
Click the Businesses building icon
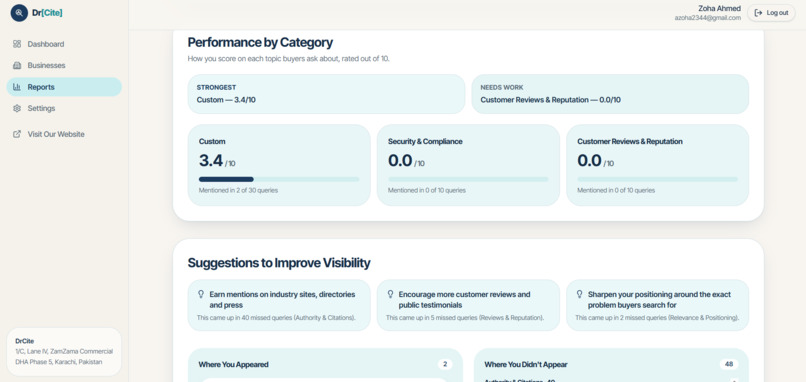click(x=17, y=65)
